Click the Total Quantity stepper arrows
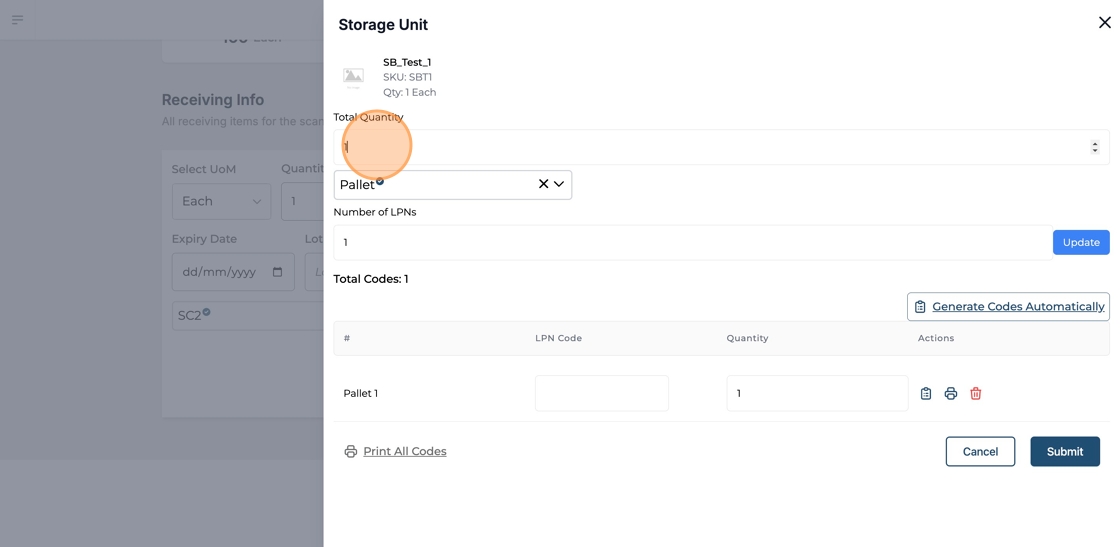Image resolution: width=1120 pixels, height=547 pixels. tap(1094, 147)
